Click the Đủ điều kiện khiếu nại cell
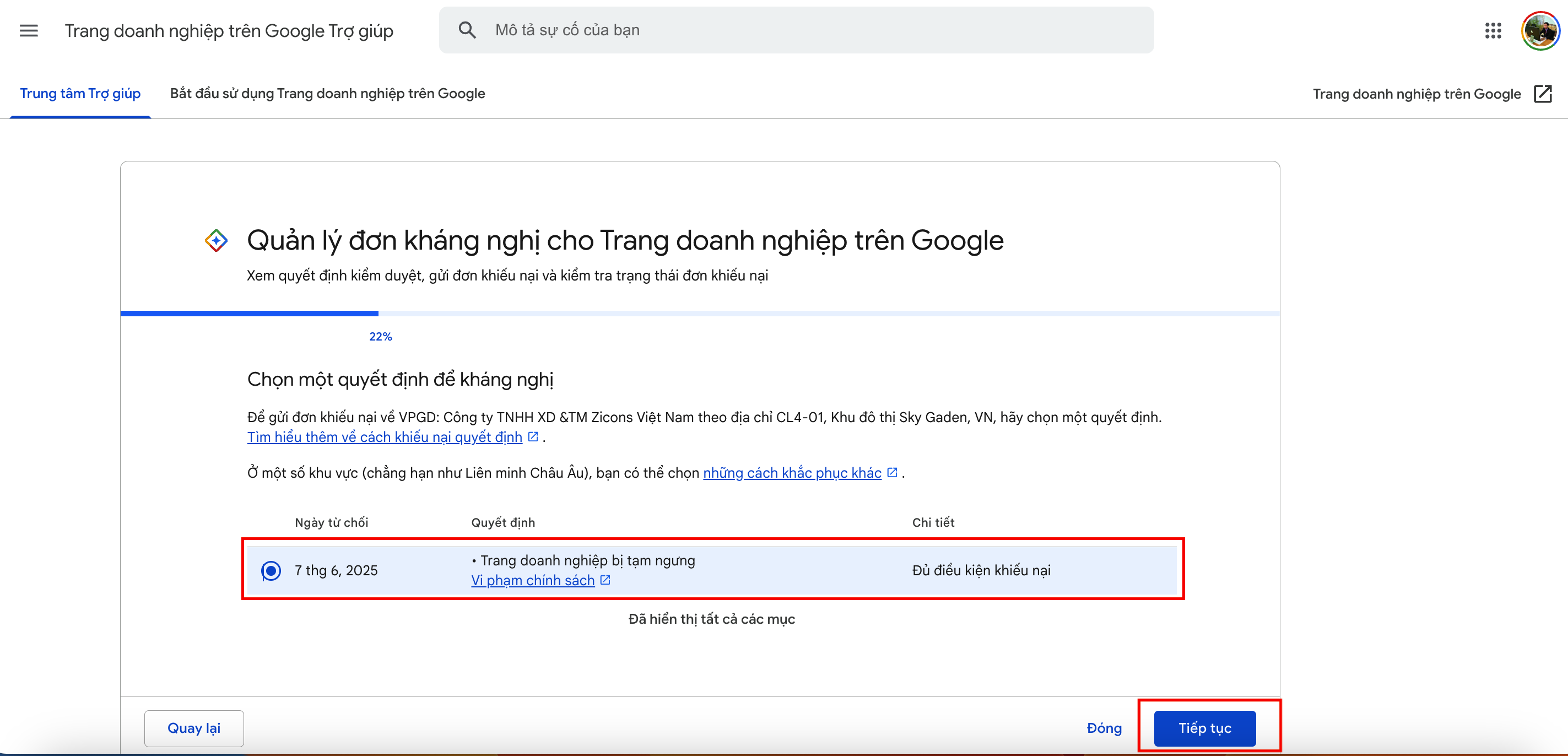1568x756 pixels. (x=981, y=570)
